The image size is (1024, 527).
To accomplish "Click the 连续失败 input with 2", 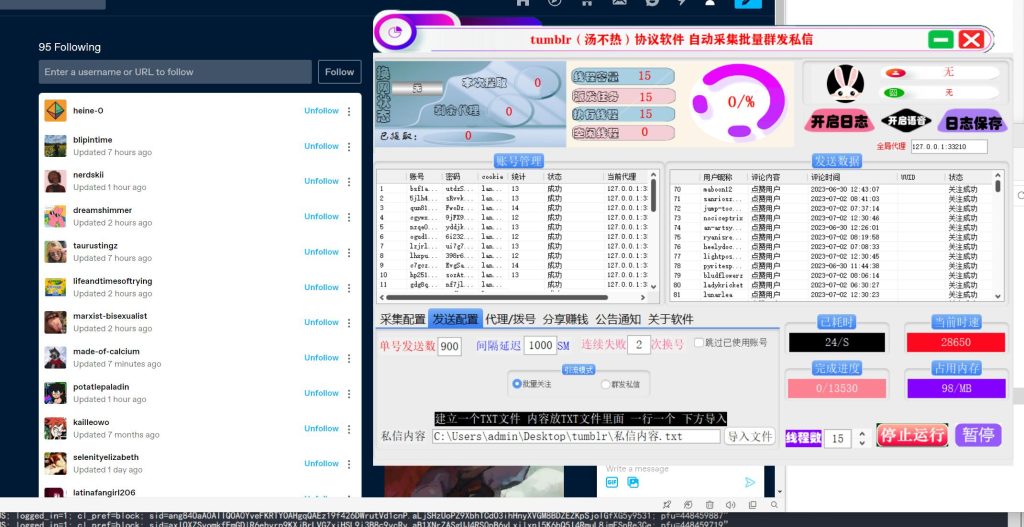I will (639, 345).
